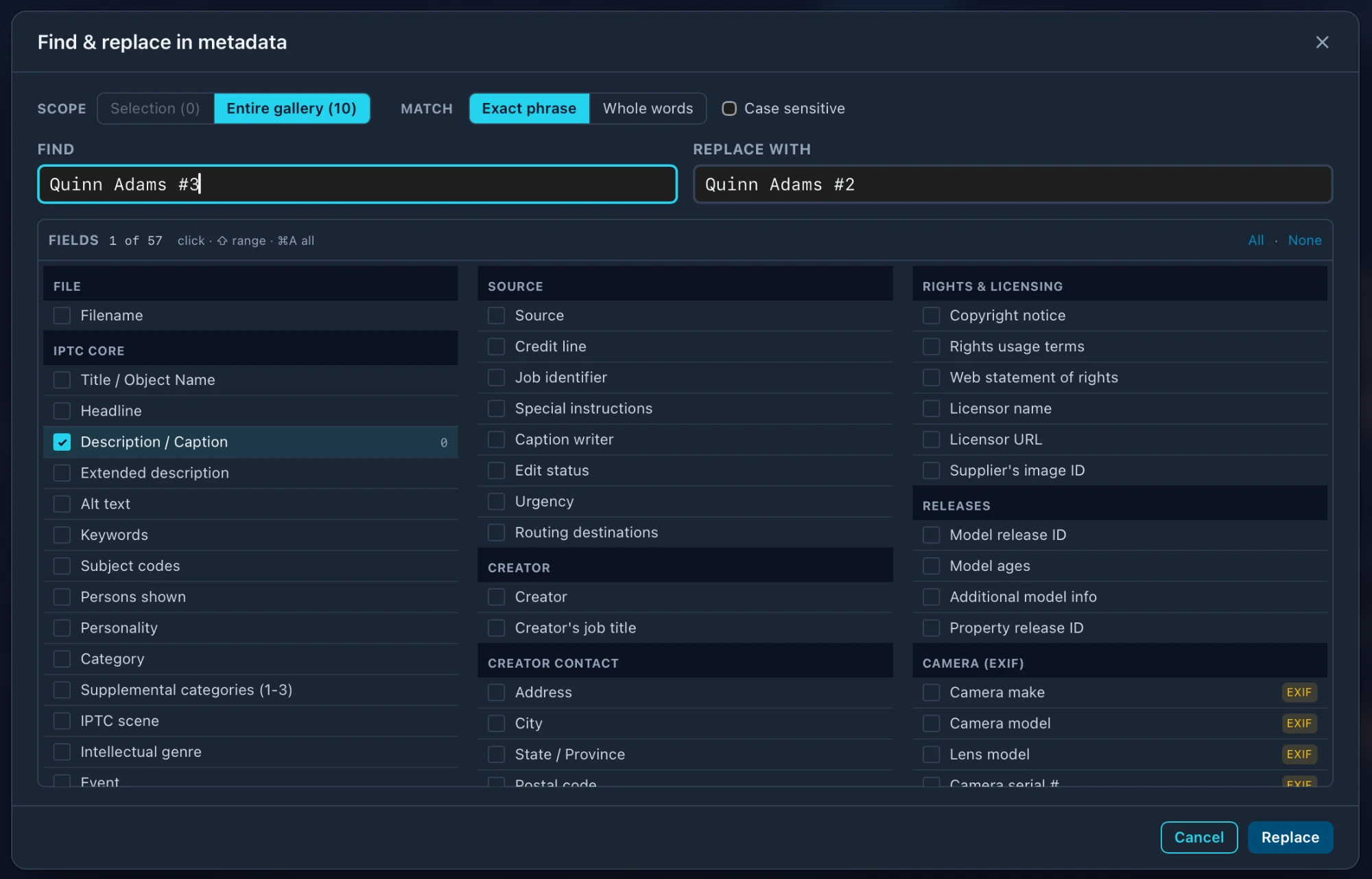Screen dimensions: 1372x879
Task: Check the Job identifier field
Action: tap(496, 377)
